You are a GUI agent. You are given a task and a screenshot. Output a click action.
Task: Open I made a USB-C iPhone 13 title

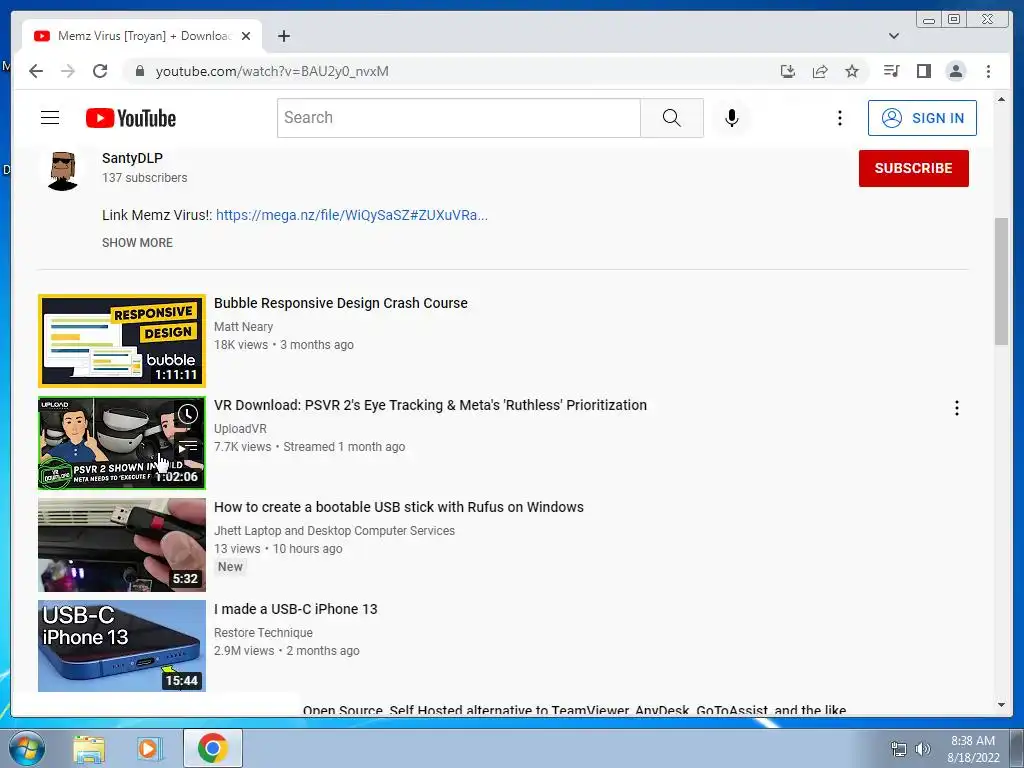(296, 609)
